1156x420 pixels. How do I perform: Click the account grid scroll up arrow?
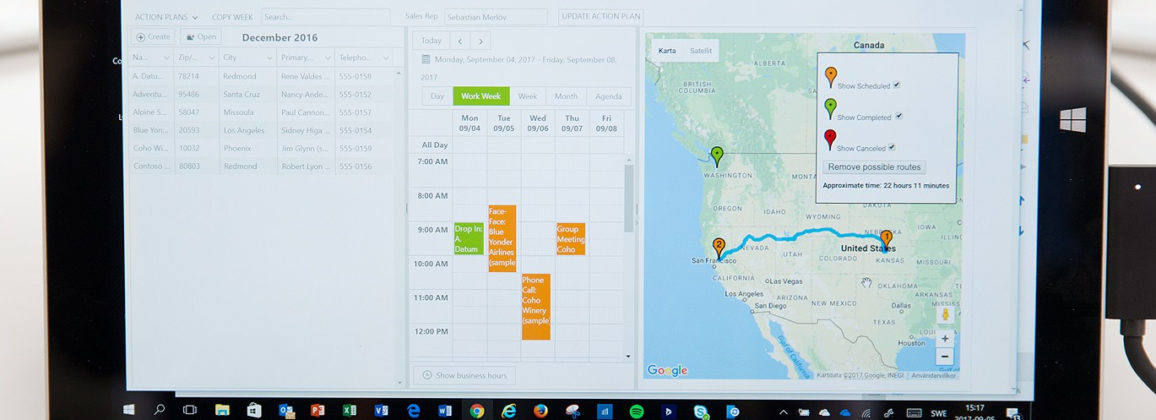400,71
